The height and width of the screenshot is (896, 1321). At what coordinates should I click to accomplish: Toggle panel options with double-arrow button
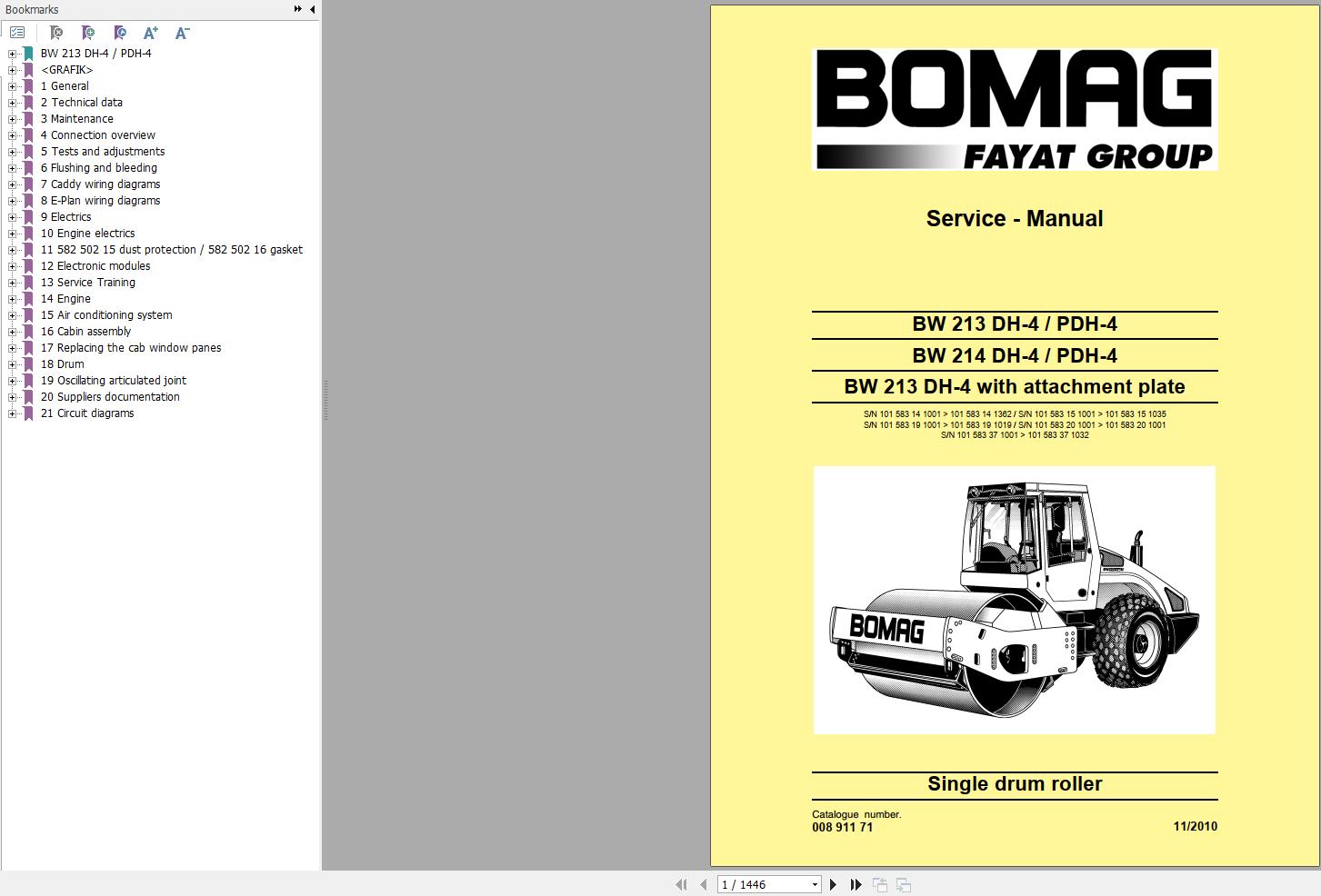click(x=296, y=8)
